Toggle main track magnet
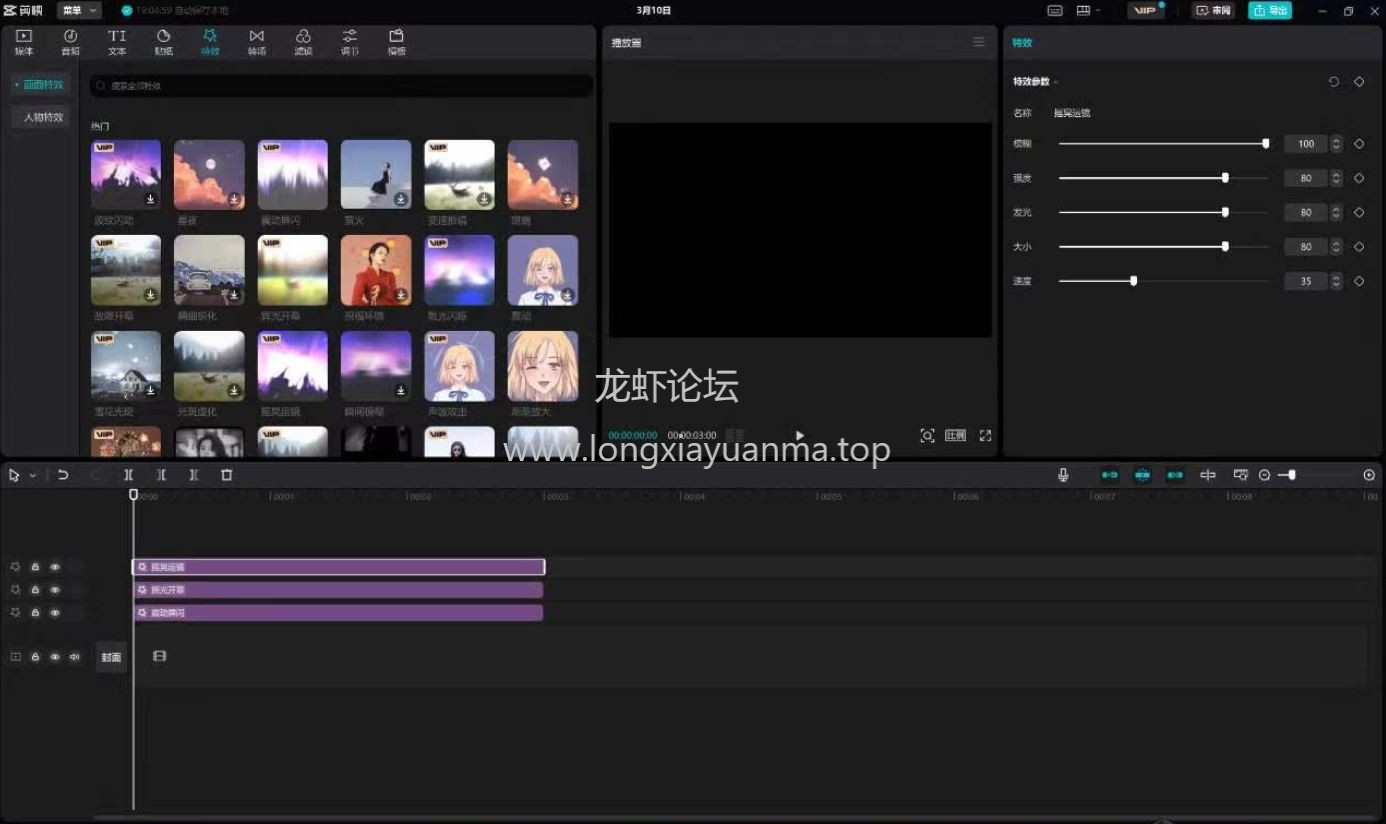The image size is (1386, 824). pyautogui.click(x=1110, y=475)
